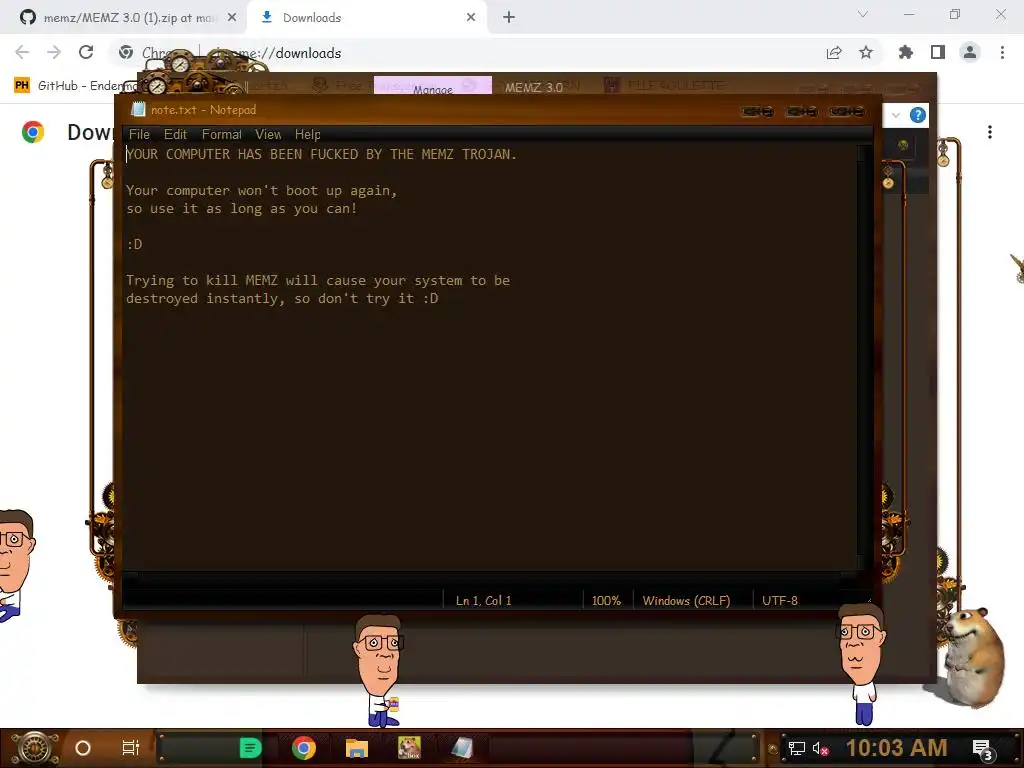Screen dimensions: 1024x768
Task: Open Chrome tab search chevron
Action: click(863, 14)
